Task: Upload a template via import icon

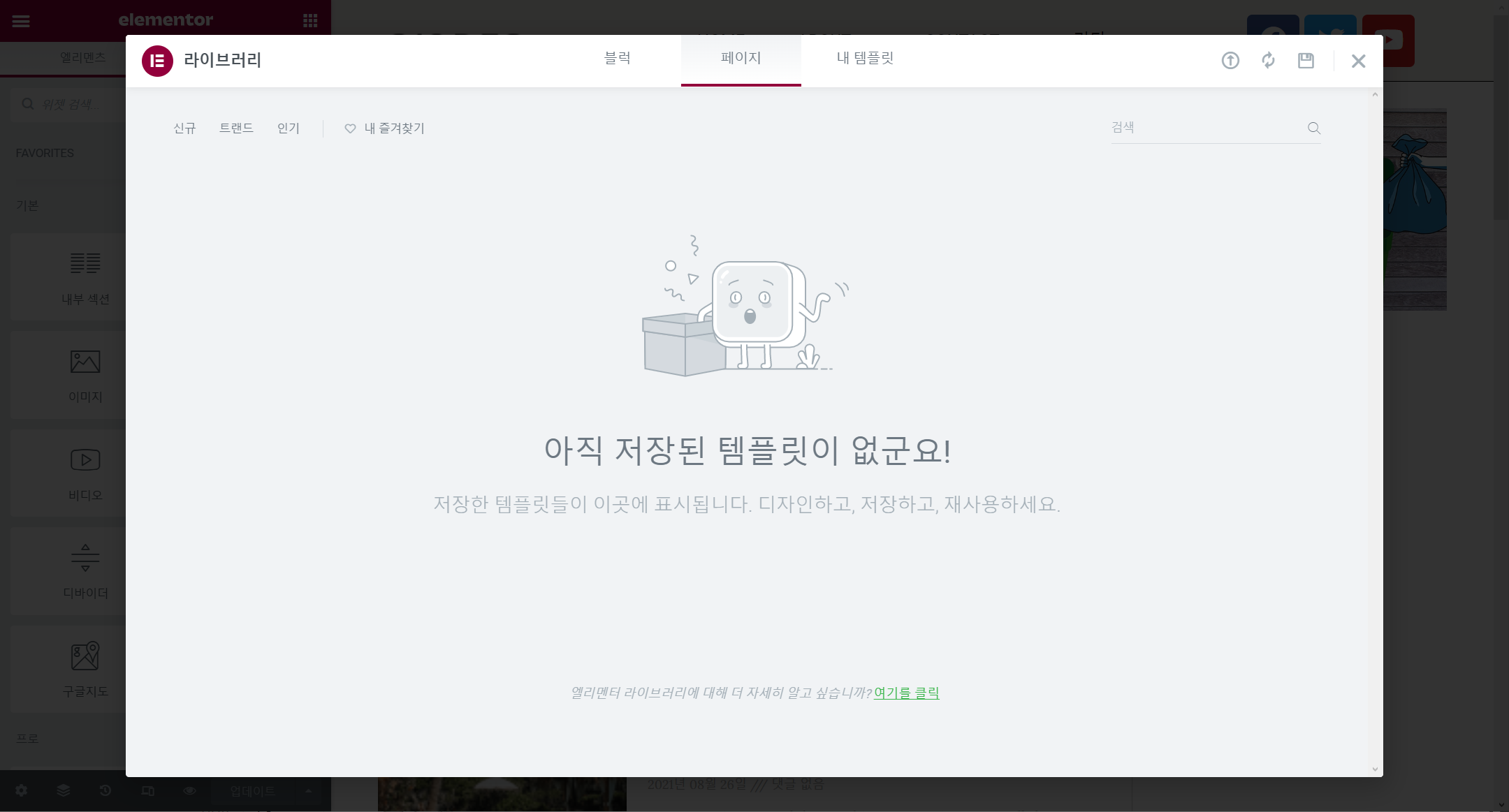Action: pyautogui.click(x=1230, y=61)
